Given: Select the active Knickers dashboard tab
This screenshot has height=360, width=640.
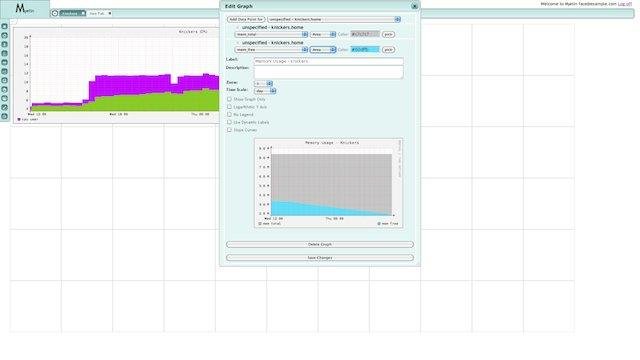Looking at the screenshot, I should (x=70, y=13).
